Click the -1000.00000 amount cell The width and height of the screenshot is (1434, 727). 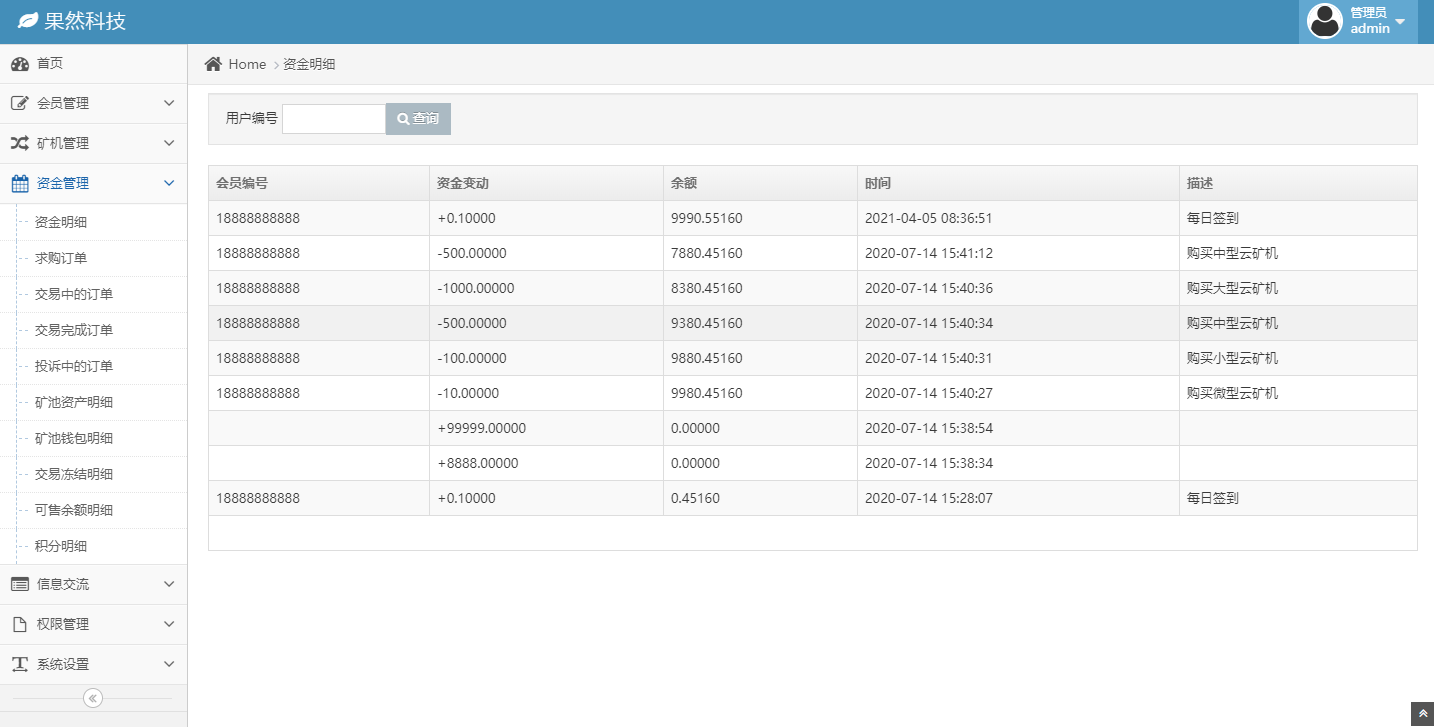coord(546,288)
